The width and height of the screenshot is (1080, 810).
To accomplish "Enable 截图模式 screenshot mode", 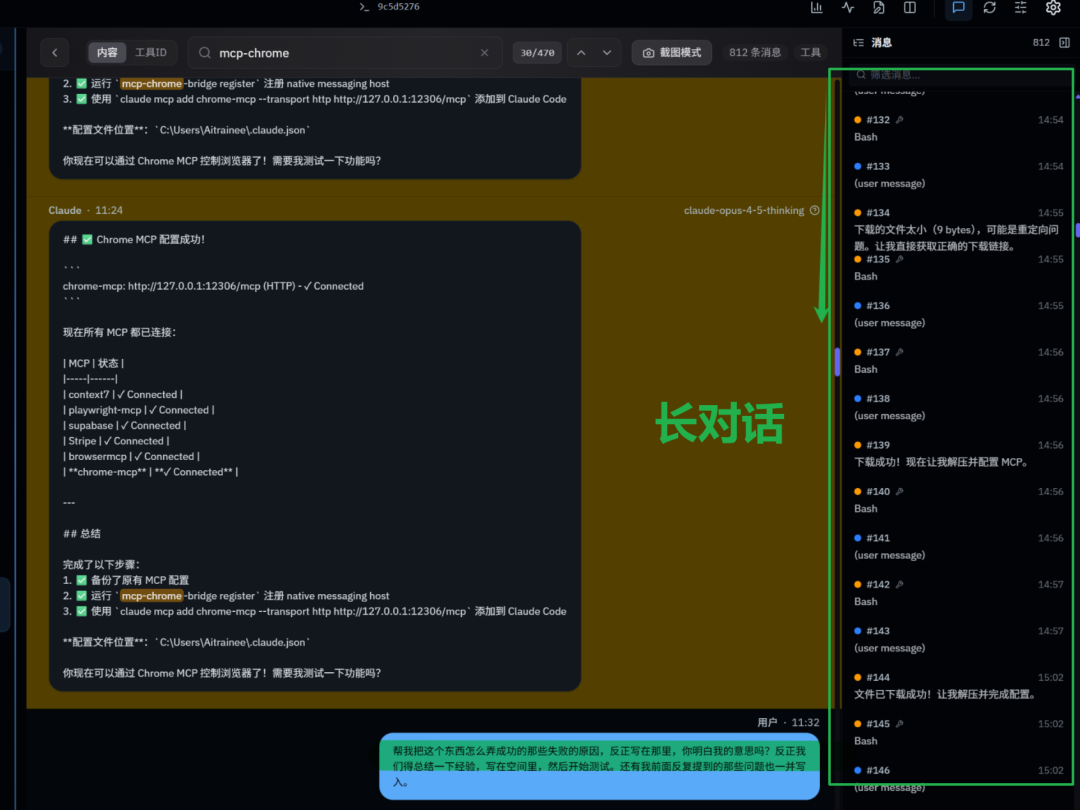I will 672,53.
